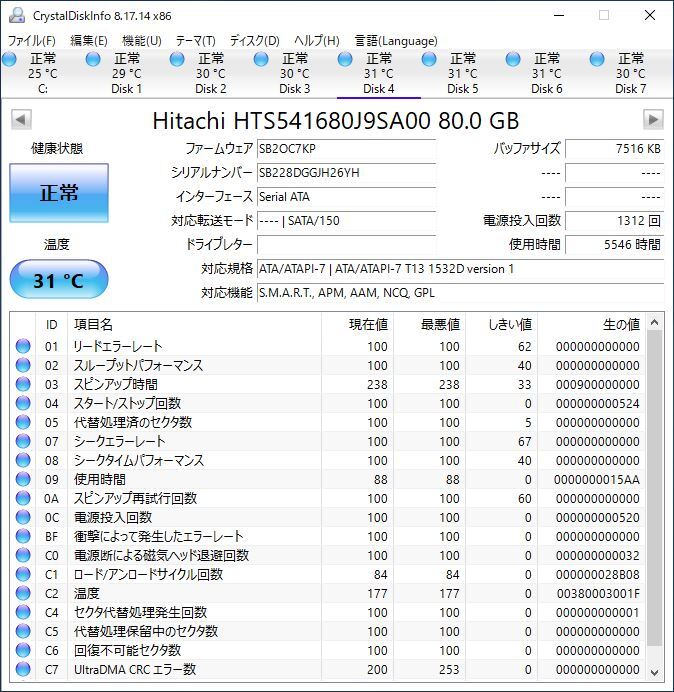Click status orb for ID 0C 電源投入回数
This screenshot has width=674, height=692.
coord(23,517)
